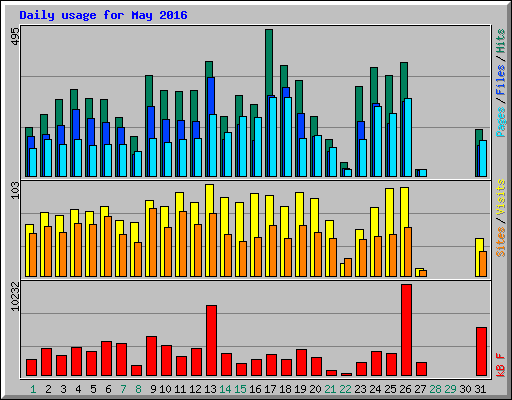The image size is (512, 400).
Task: Click the 103 axis label
Action: pyautogui.click(x=15, y=191)
